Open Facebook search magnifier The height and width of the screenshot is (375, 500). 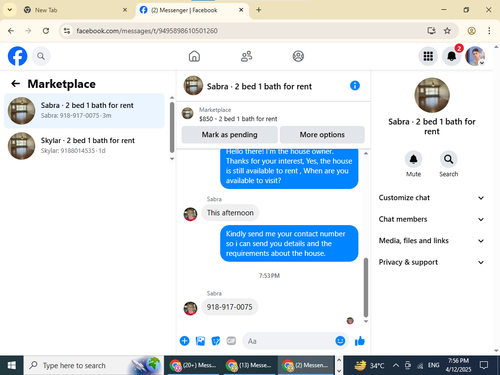41,56
